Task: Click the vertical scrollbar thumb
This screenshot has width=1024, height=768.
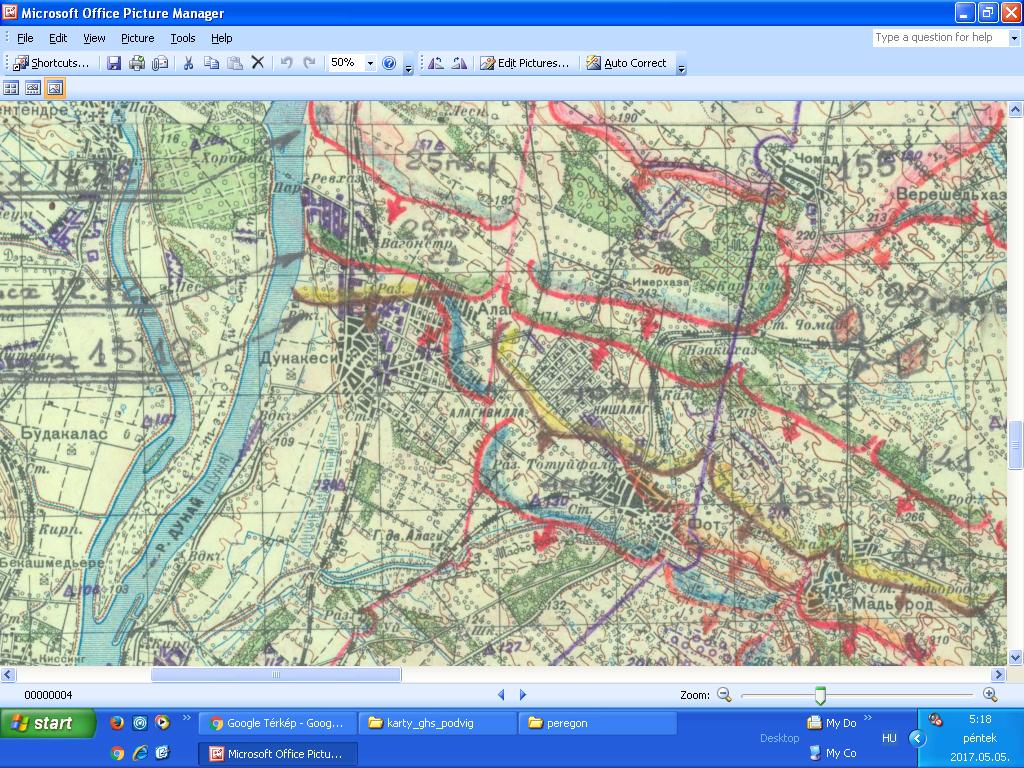Action: [x=1016, y=445]
